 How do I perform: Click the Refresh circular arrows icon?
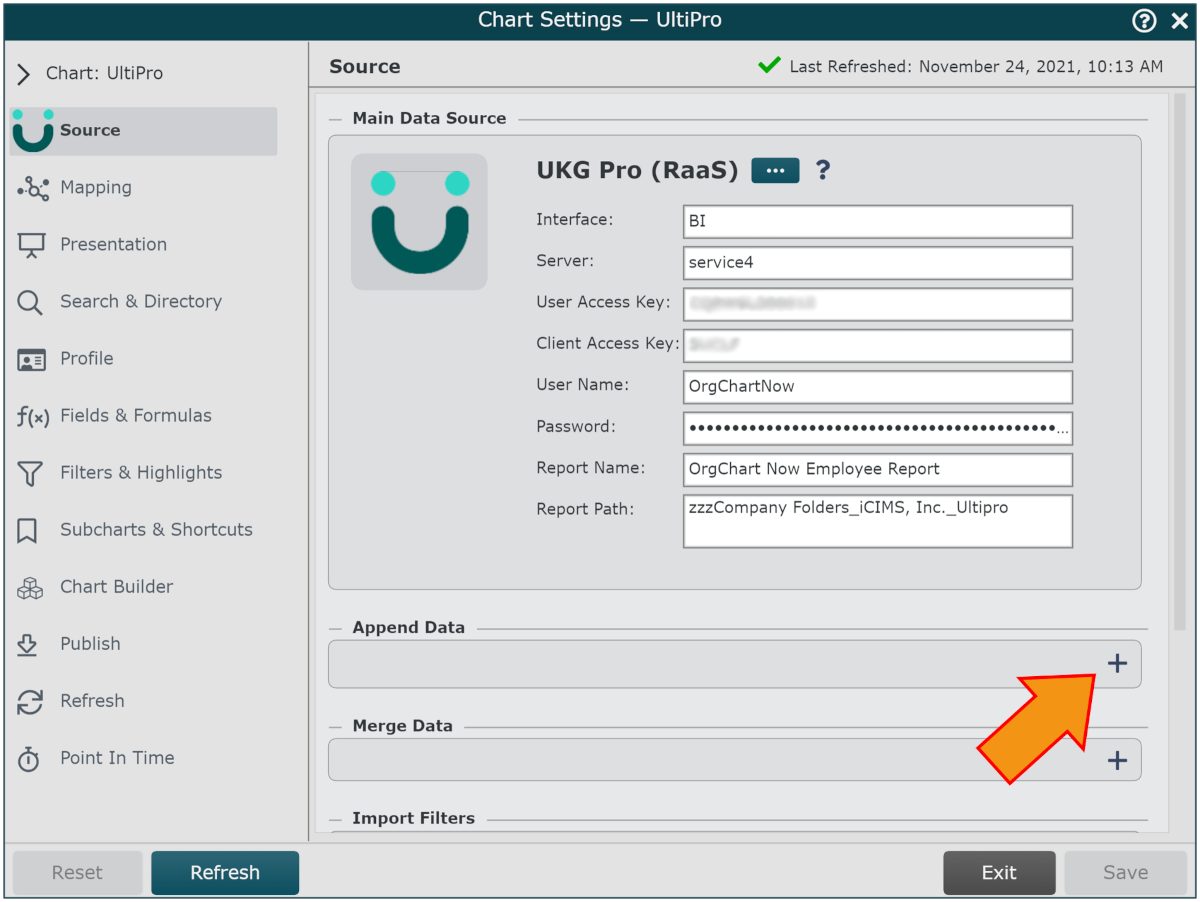[31, 702]
